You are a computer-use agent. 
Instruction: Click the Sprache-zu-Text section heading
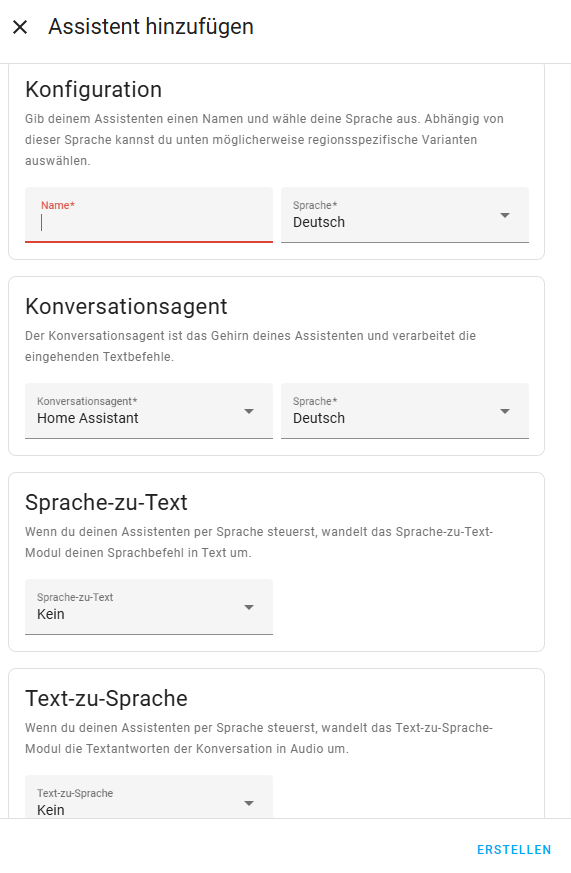pos(106,503)
